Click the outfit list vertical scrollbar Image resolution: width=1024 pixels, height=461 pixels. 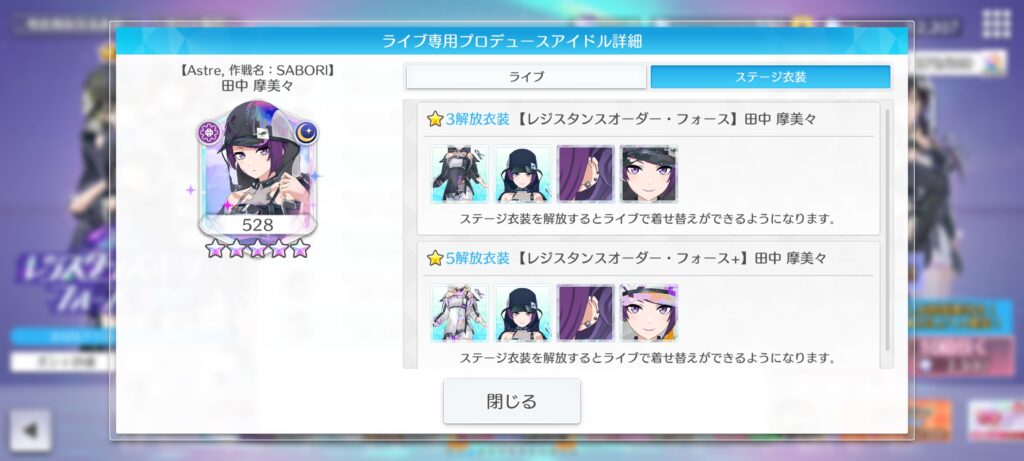887,230
